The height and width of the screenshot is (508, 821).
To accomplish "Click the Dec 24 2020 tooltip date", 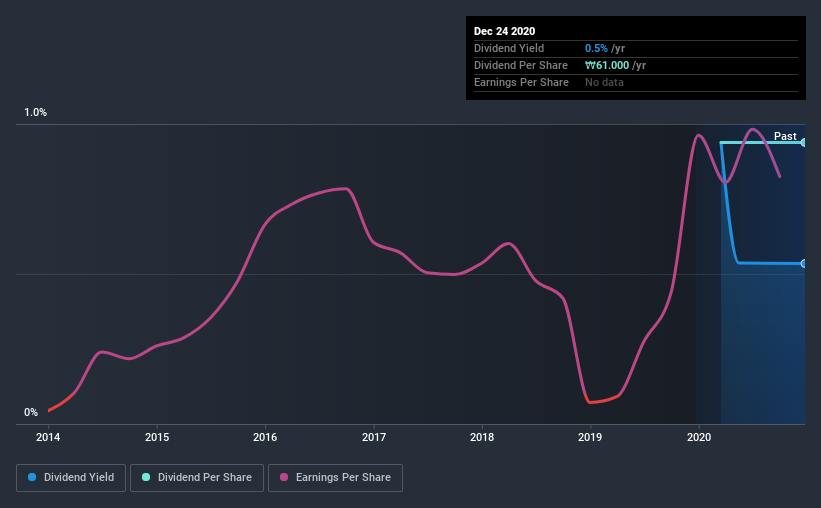I will [504, 31].
